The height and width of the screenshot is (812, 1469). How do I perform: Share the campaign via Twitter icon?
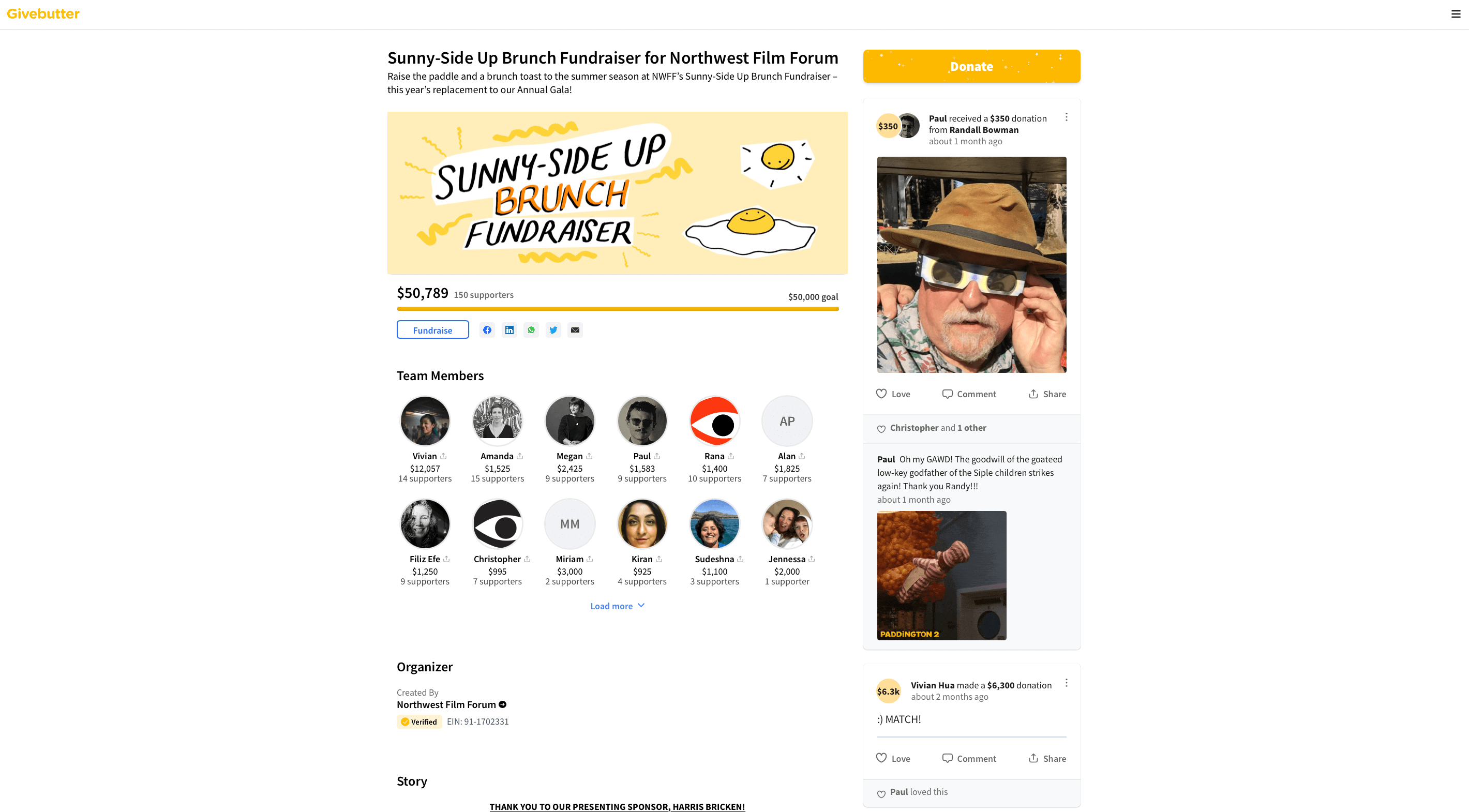[x=553, y=329]
